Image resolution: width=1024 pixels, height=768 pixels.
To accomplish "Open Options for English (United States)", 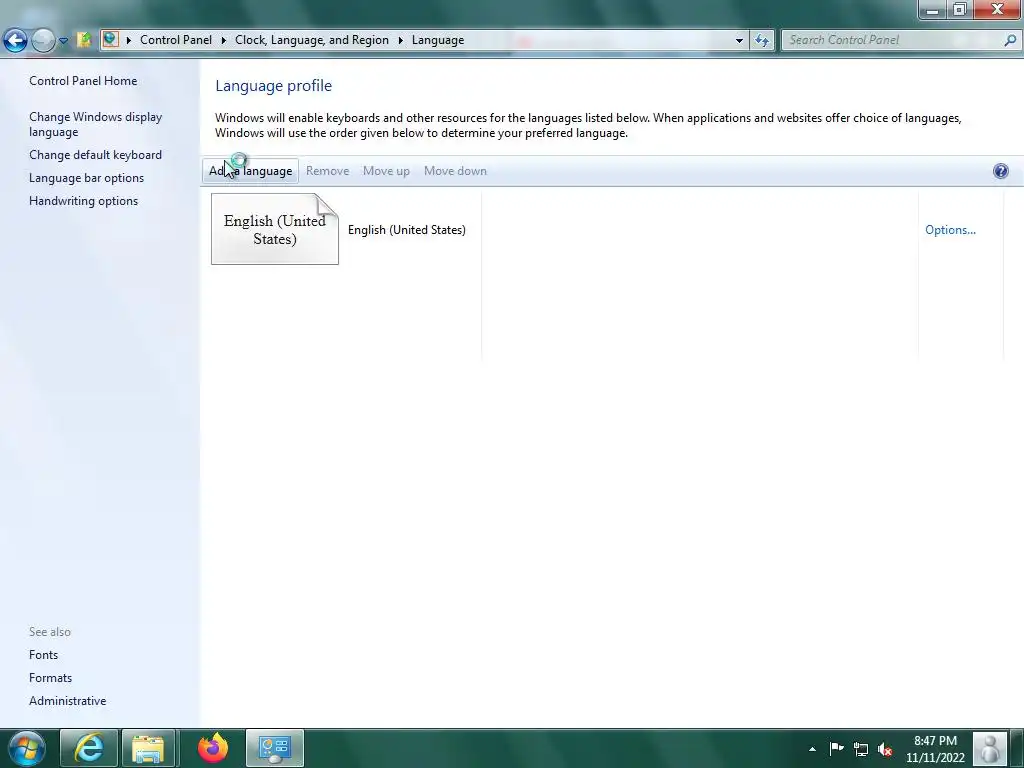I will [x=950, y=230].
